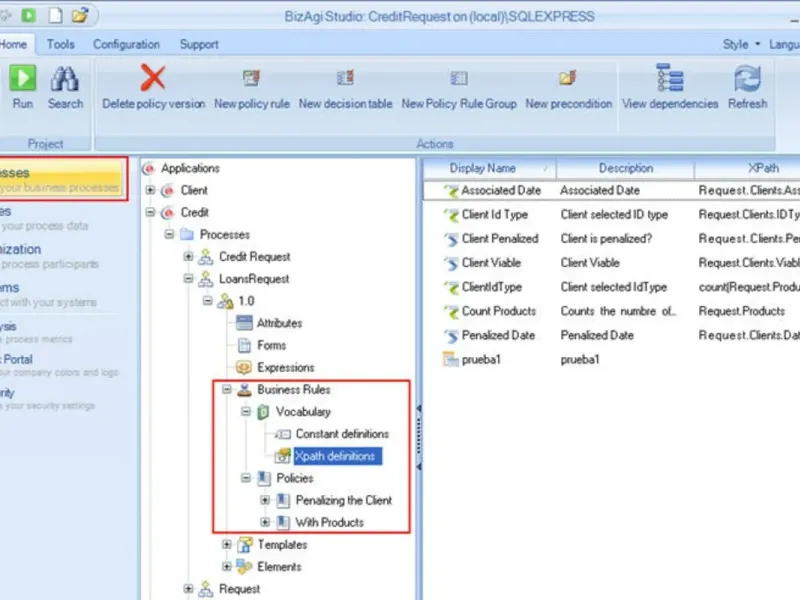
Task: Select the Penalized Date row
Action: pos(611,335)
